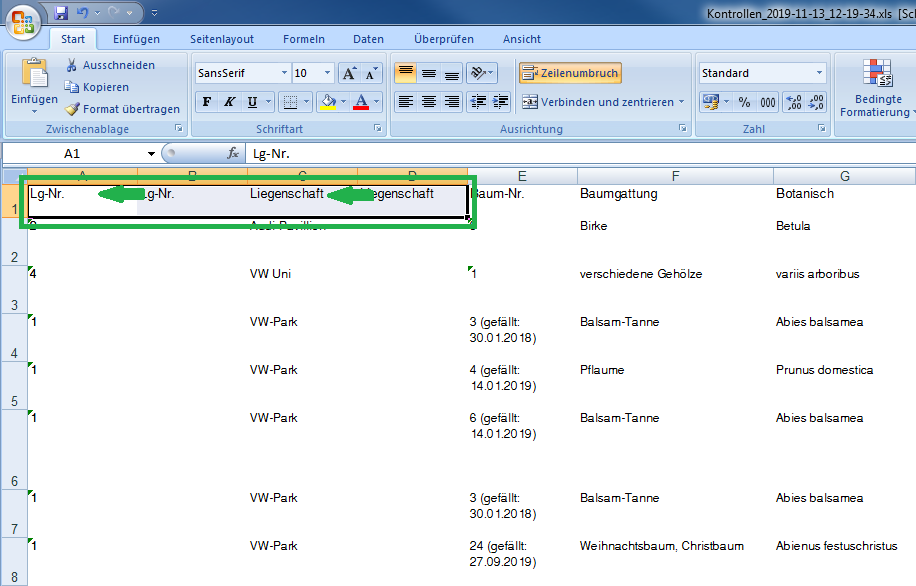Click Format übertragen paintbrush
The height and width of the screenshot is (586, 916).
pos(73,109)
